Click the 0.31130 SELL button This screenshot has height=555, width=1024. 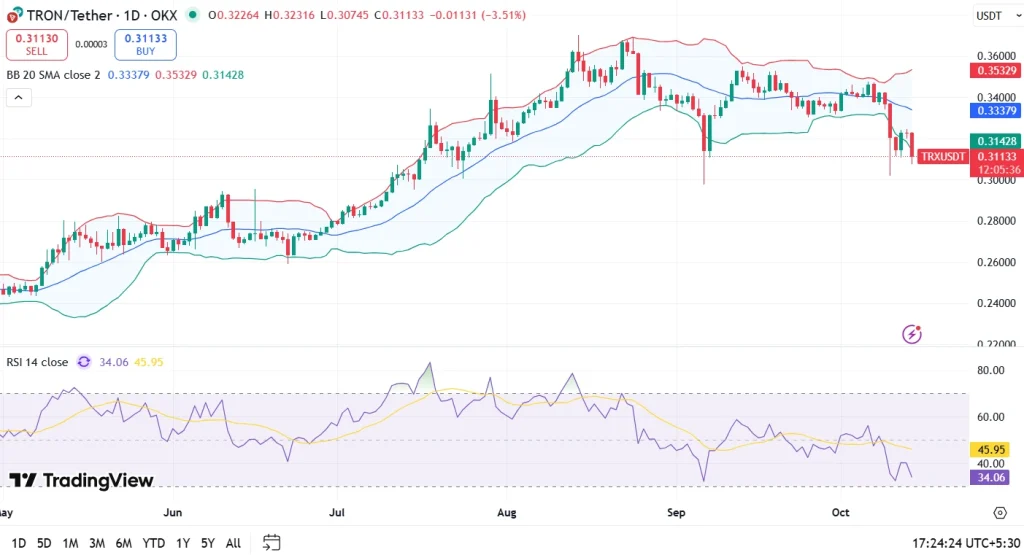pyautogui.click(x=37, y=44)
